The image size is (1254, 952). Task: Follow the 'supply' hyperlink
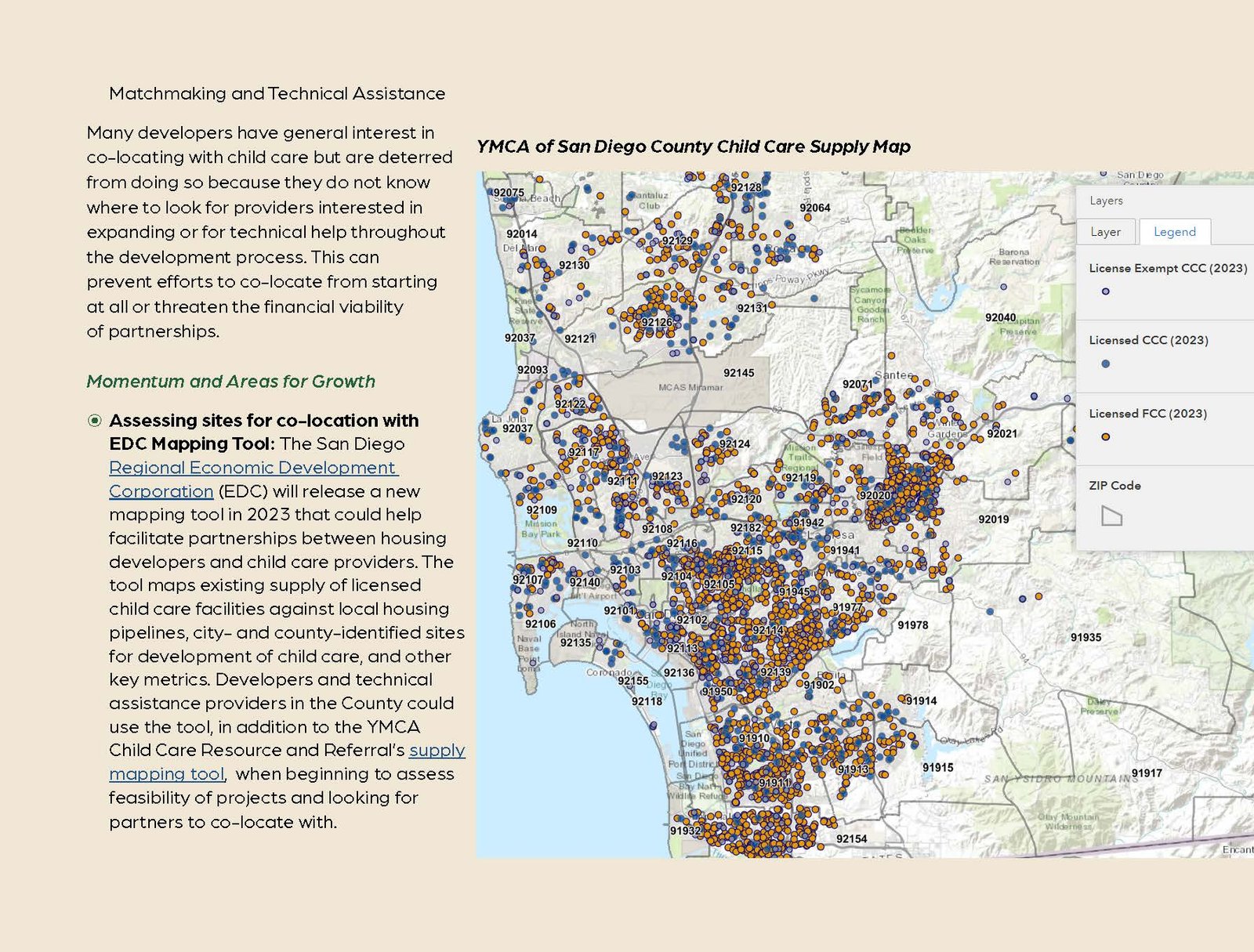(437, 750)
